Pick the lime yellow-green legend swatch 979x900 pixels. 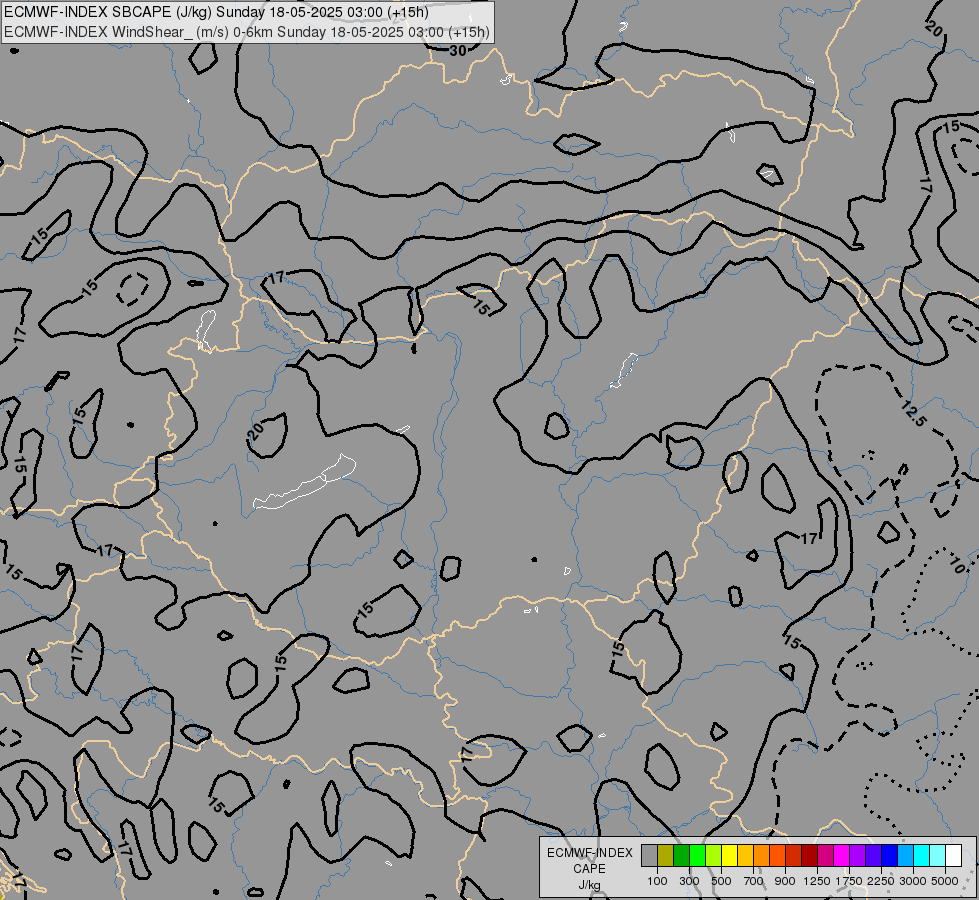pyautogui.click(x=714, y=855)
